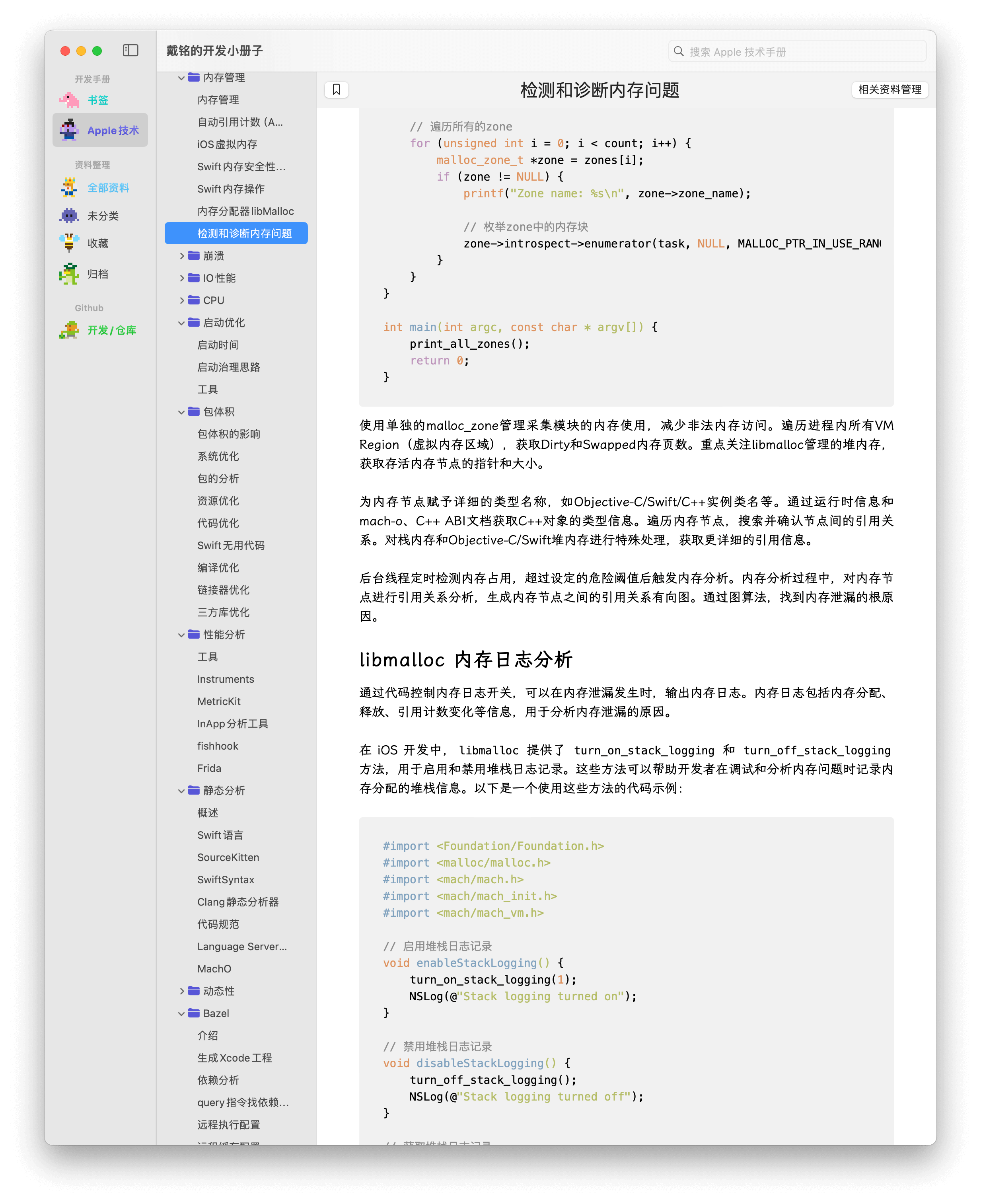Expand the IO性能 folder
The width and height of the screenshot is (981, 1204).
coord(182,278)
